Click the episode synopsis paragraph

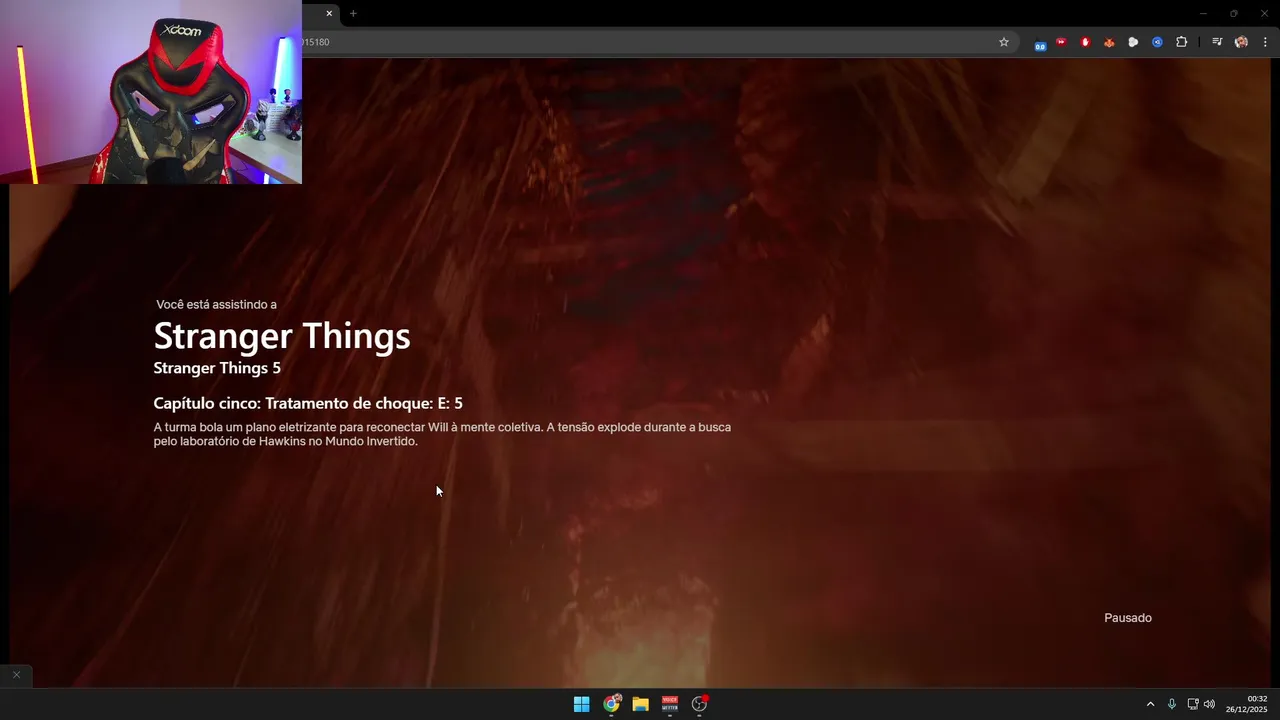coord(442,434)
